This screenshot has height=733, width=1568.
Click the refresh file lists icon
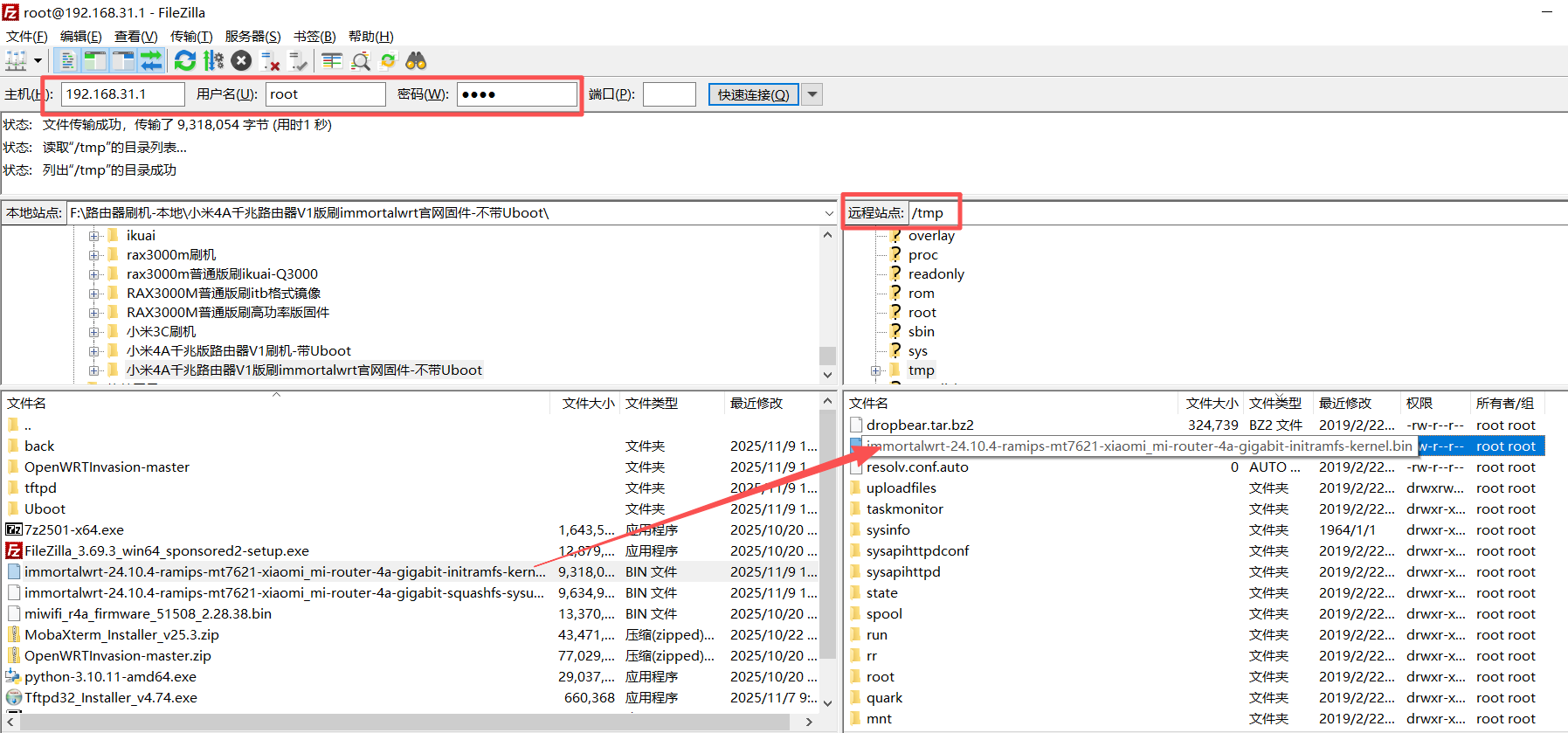click(x=185, y=60)
